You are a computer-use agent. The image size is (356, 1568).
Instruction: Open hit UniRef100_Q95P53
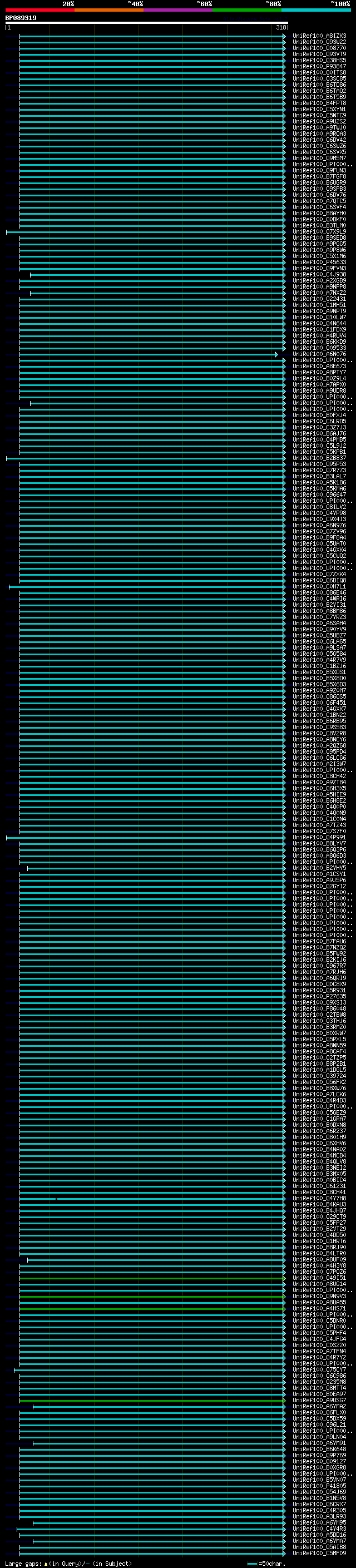(319, 464)
